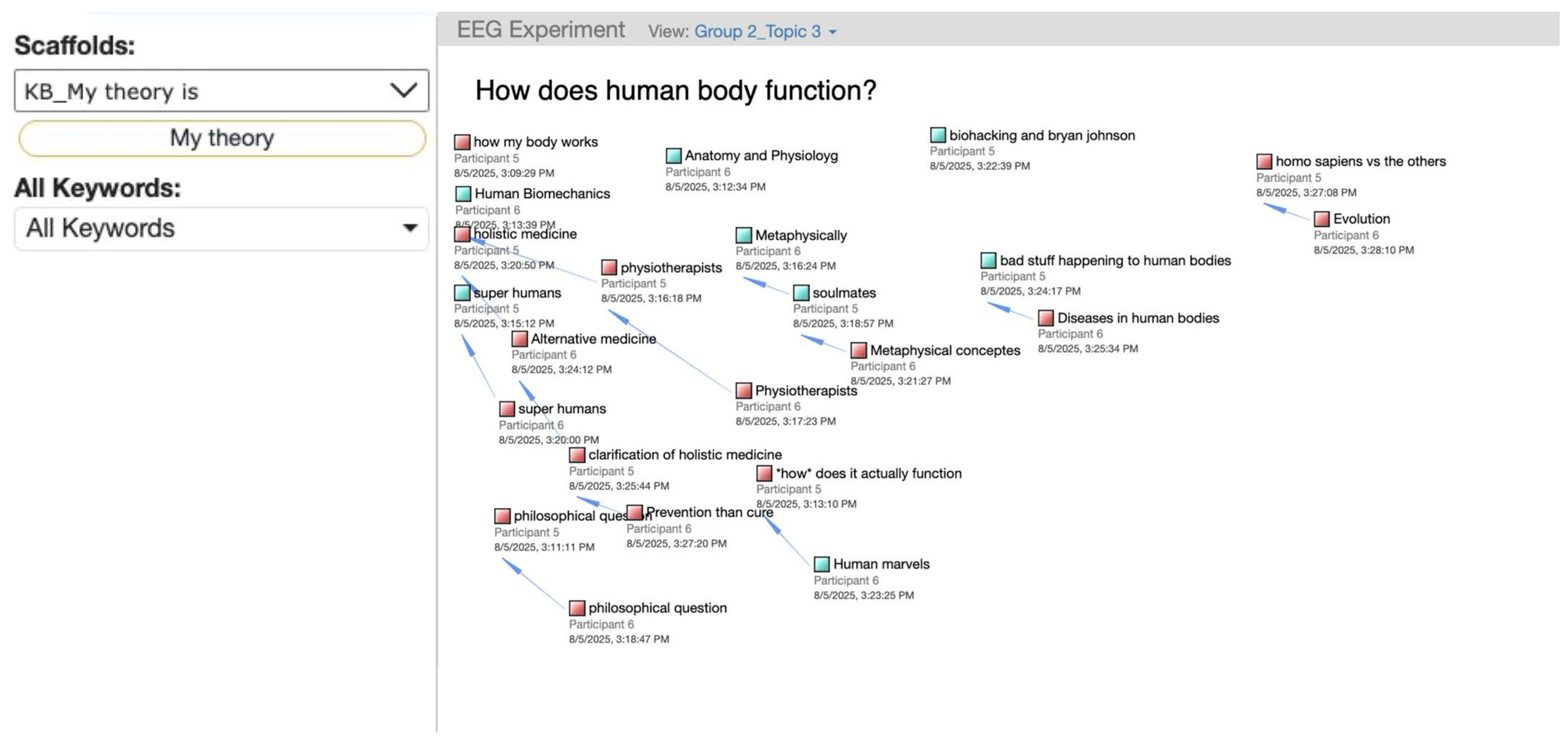This screenshot has height=743, width=1568.
Task: Click the 'Metaphysical conceptes' red note icon
Action: [x=858, y=350]
